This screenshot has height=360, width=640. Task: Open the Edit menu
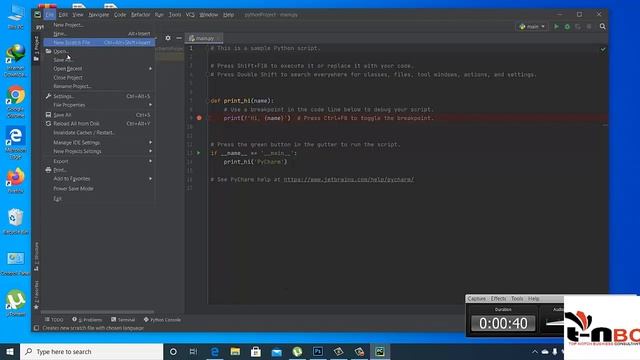63,15
